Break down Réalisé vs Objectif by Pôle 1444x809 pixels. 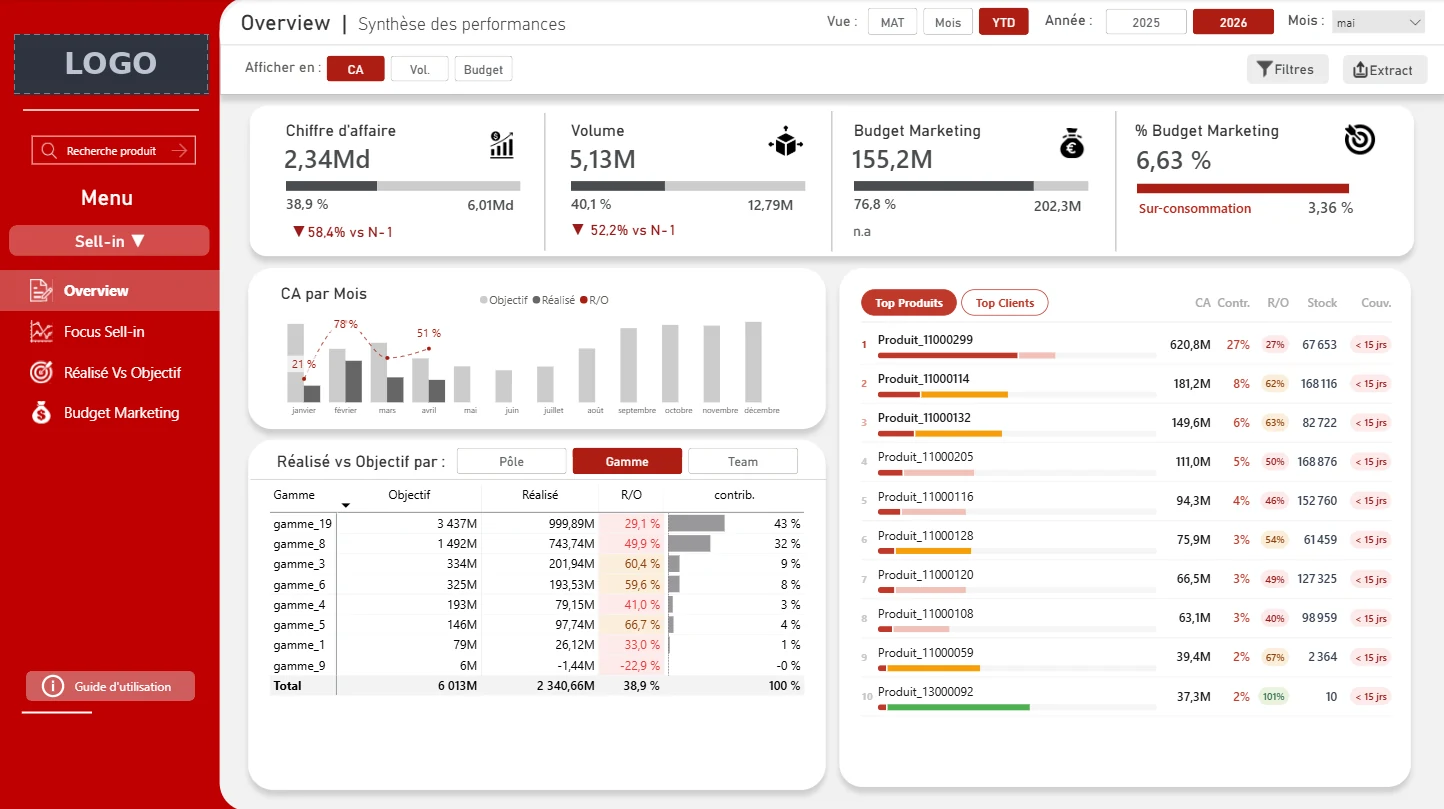512,461
